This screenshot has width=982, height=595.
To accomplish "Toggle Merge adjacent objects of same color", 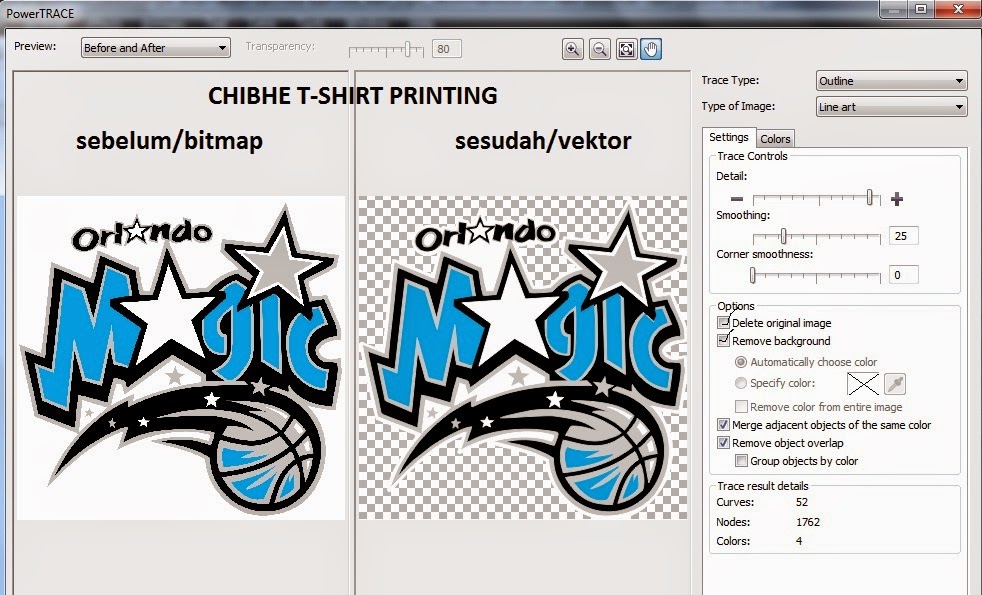I will click(x=723, y=425).
